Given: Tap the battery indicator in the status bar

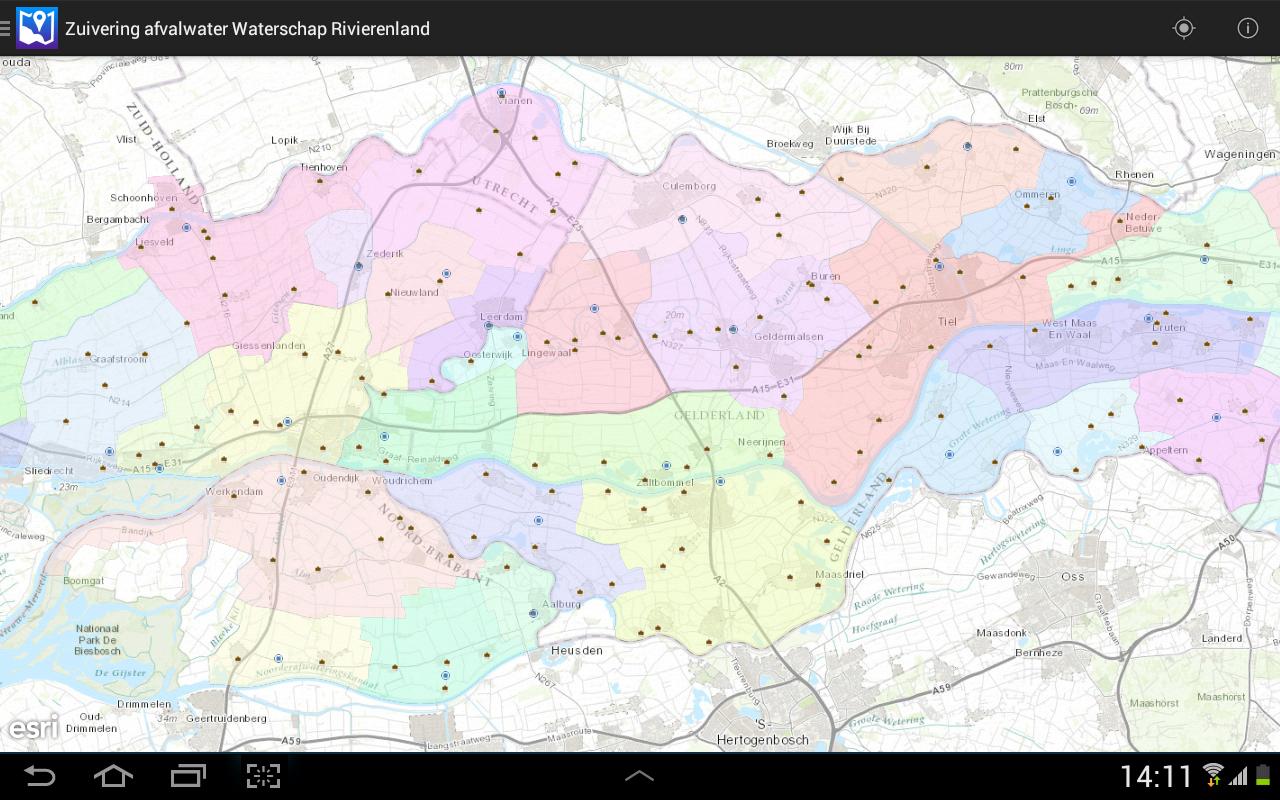Looking at the screenshot, I should [1264, 775].
